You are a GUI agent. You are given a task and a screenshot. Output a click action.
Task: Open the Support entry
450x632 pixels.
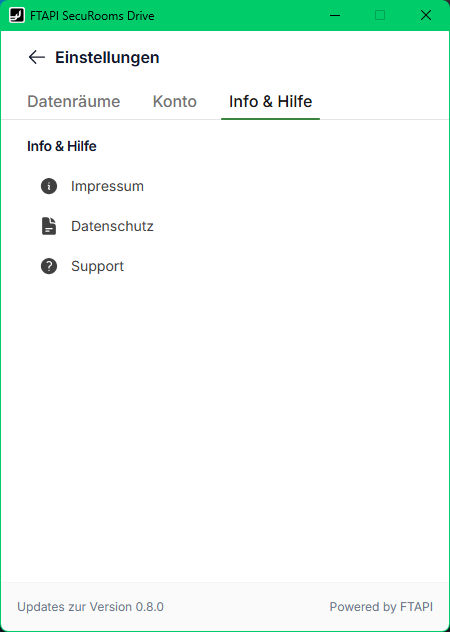[97, 266]
